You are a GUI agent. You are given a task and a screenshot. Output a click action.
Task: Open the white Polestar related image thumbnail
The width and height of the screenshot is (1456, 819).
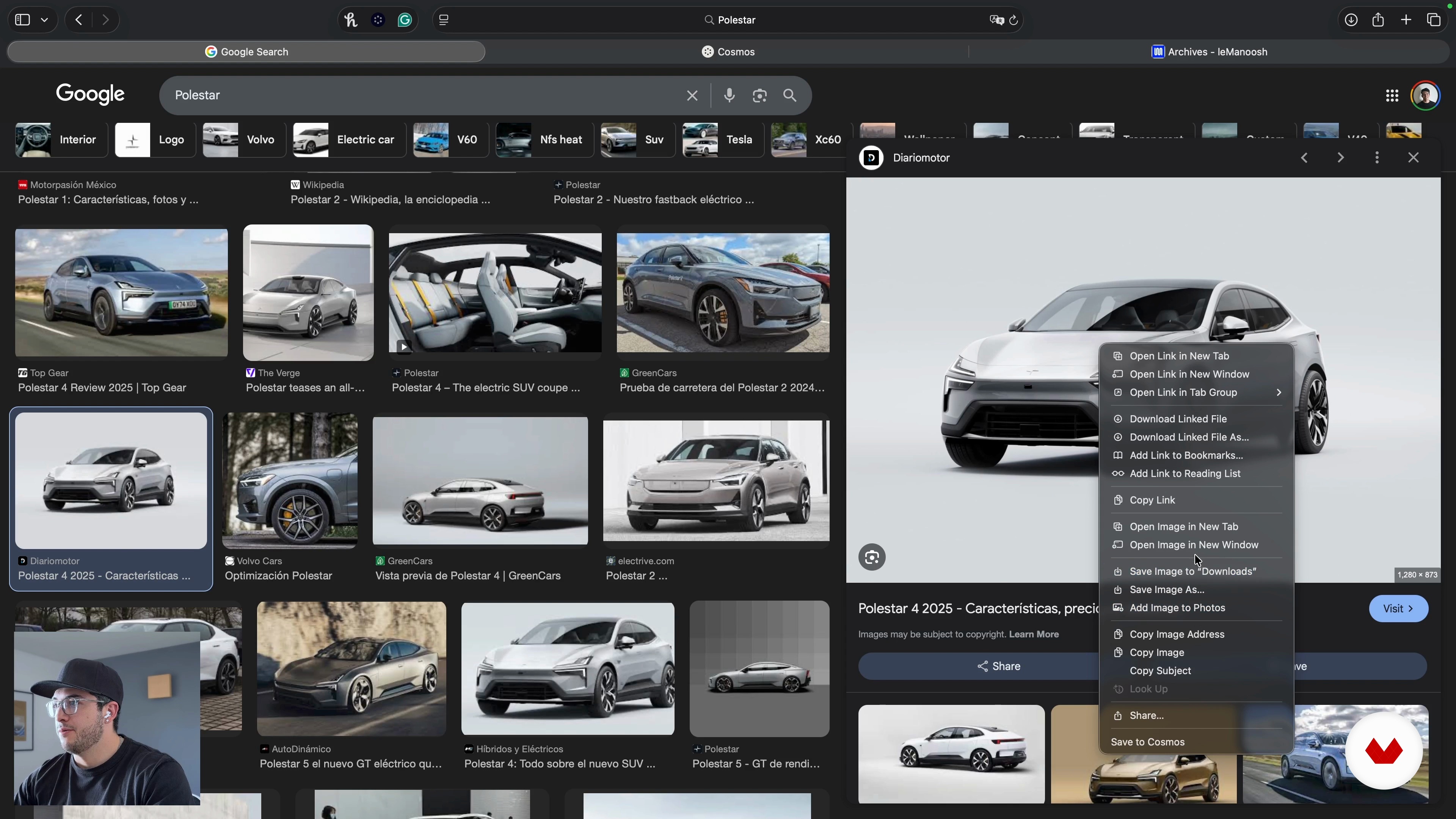951,754
